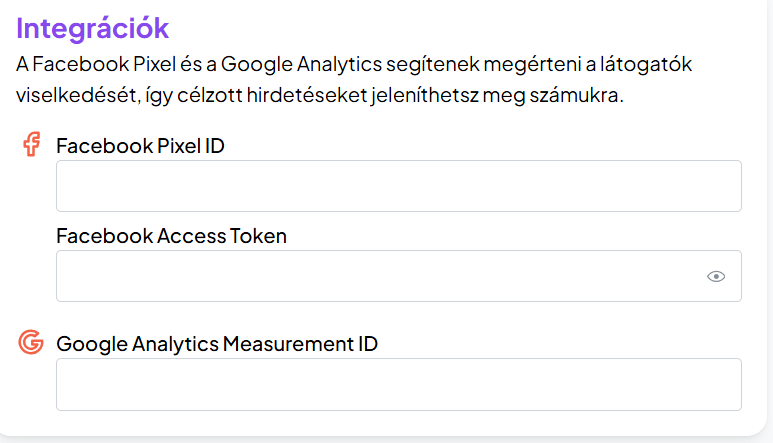Click the word "látogatók" in the description
Viewport: 773px width, 443px height.
[x=650, y=65]
